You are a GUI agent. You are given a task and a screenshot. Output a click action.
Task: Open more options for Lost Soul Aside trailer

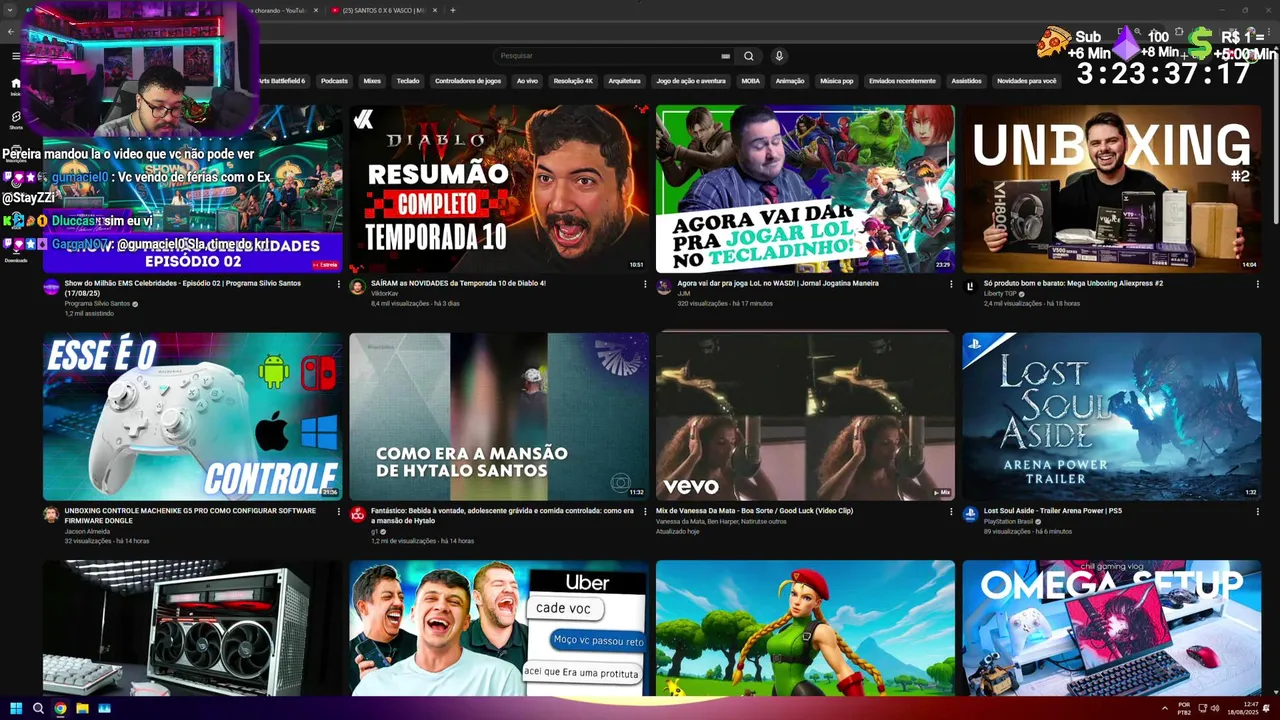pyautogui.click(x=1258, y=511)
